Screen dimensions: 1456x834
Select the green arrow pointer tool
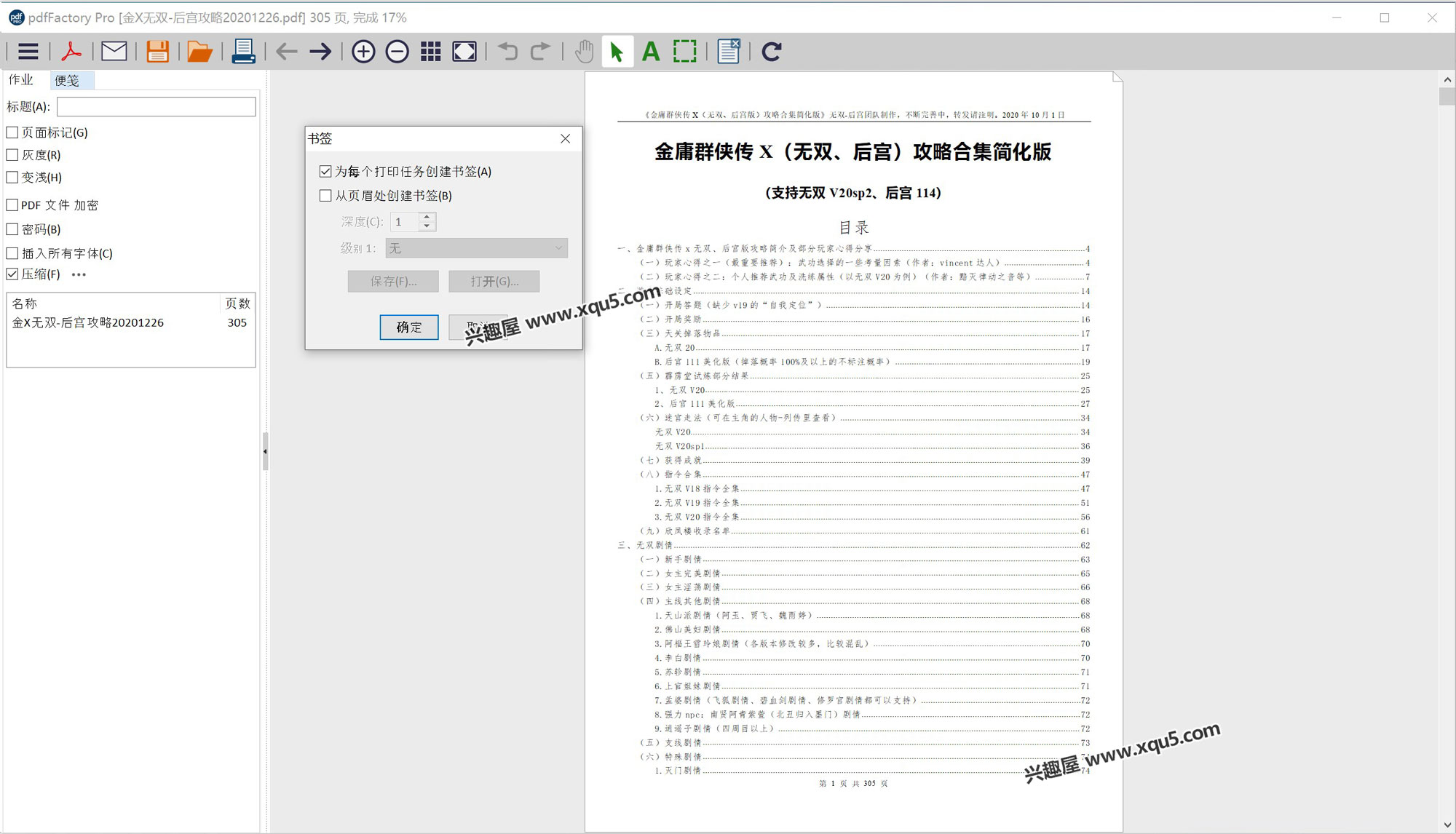[617, 51]
